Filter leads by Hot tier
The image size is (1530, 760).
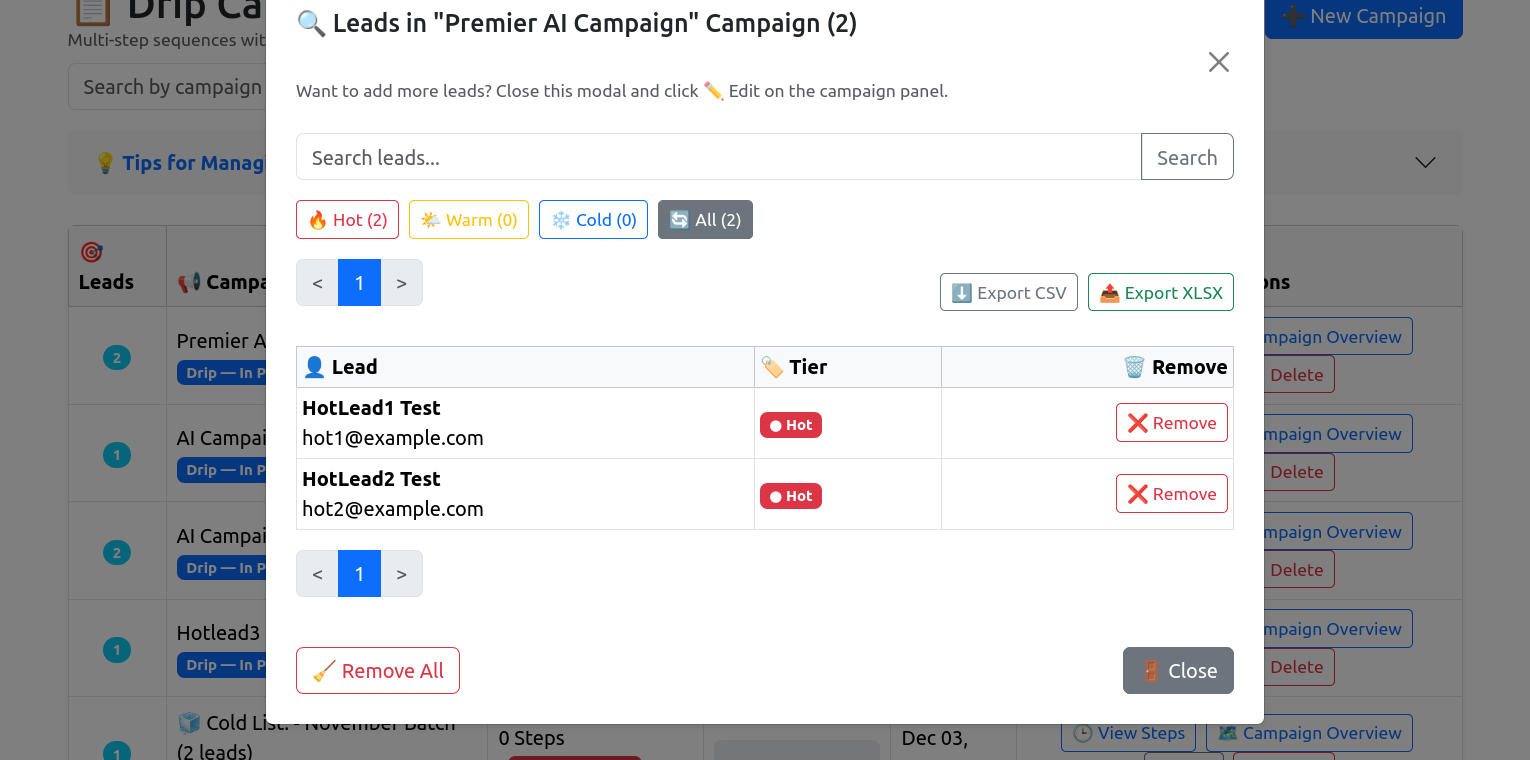(347, 220)
